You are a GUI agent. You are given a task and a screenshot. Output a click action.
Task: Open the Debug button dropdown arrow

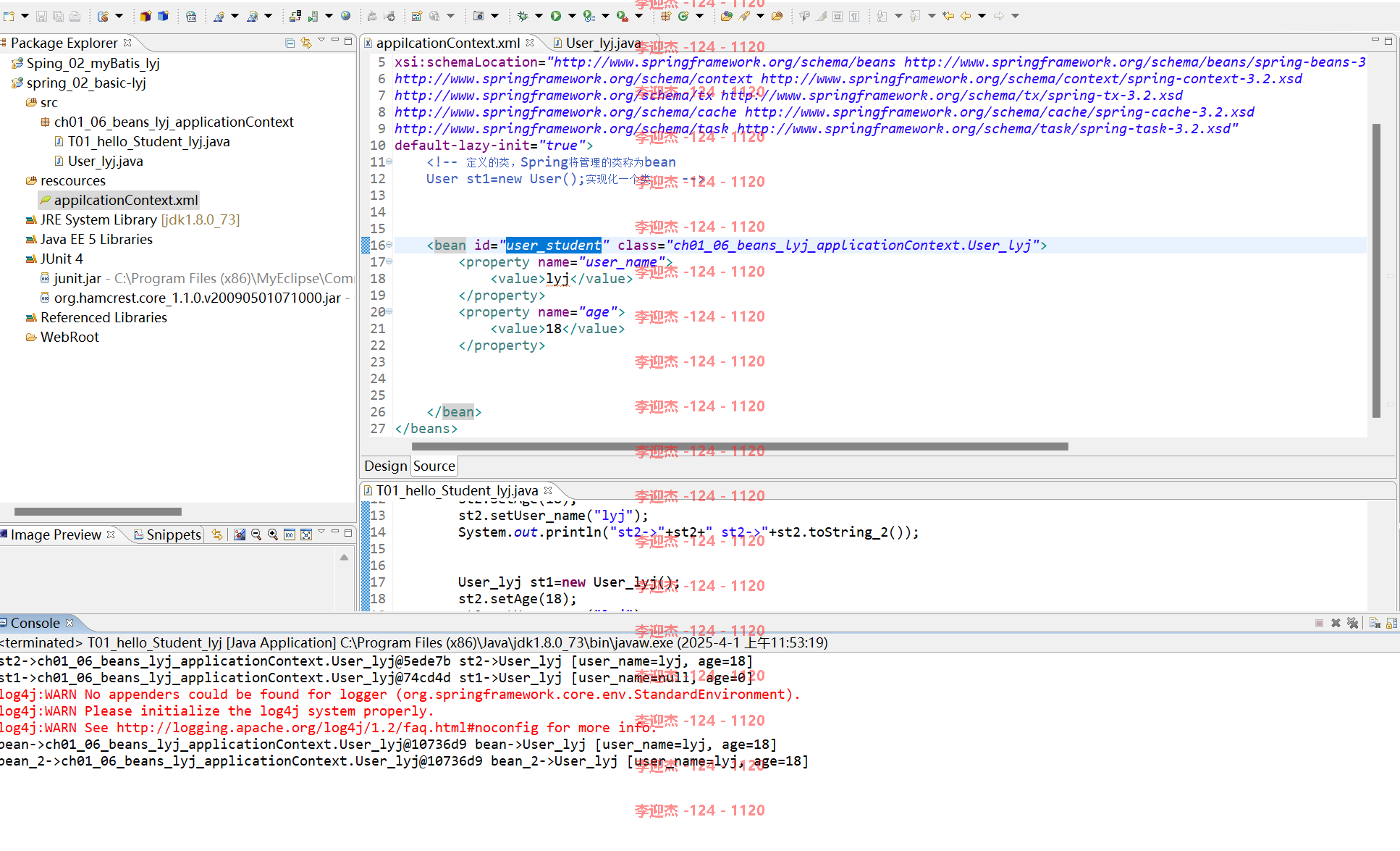[539, 16]
